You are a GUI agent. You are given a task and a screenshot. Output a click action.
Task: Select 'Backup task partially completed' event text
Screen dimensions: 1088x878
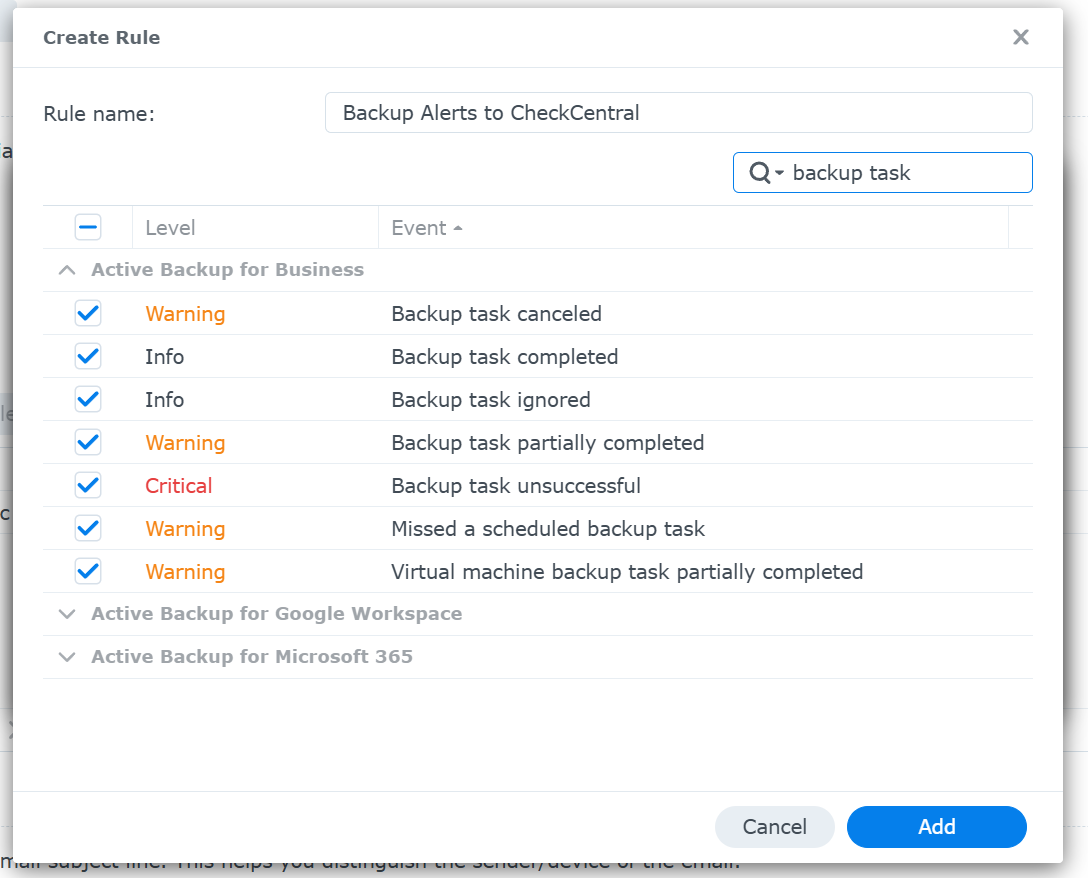(x=547, y=443)
